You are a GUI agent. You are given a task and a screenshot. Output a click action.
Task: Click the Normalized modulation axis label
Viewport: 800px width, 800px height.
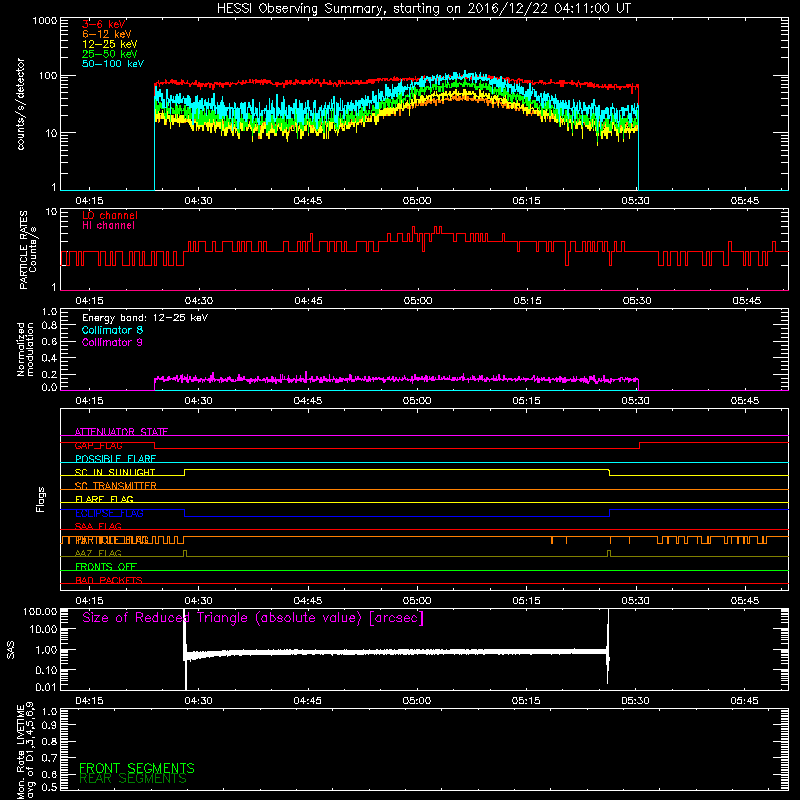click(25, 349)
